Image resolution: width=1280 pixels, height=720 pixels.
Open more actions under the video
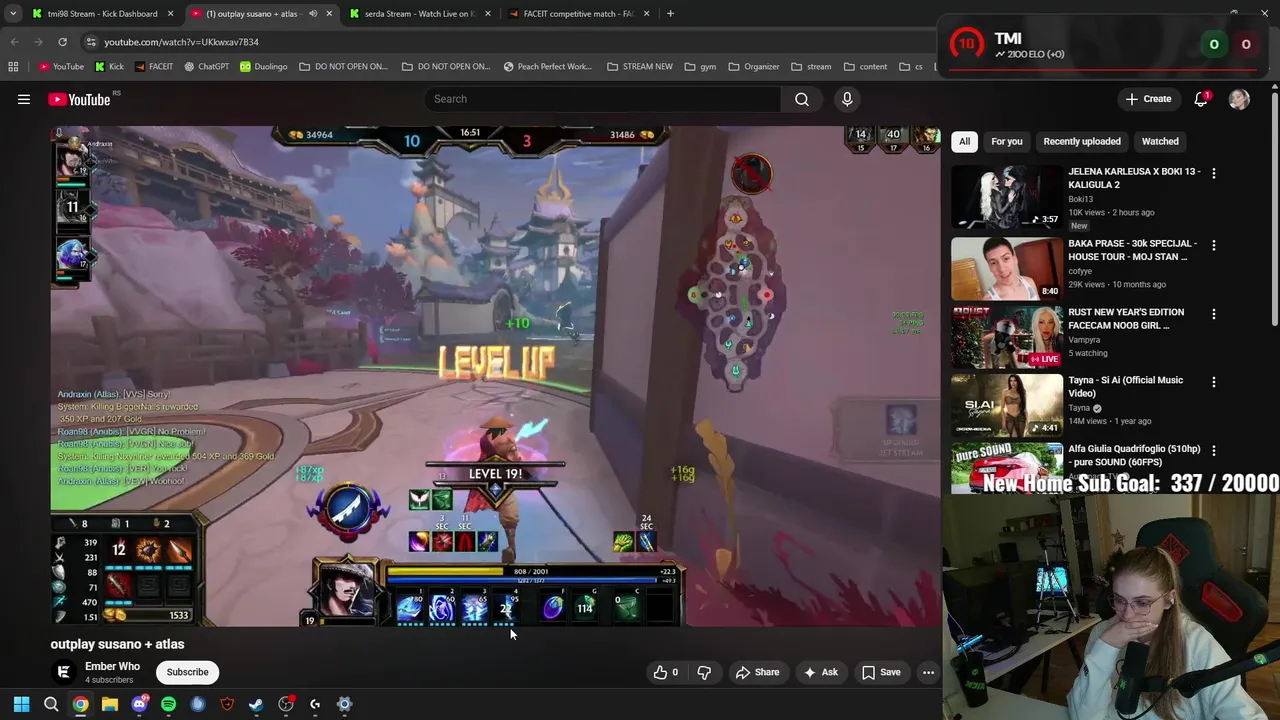(928, 672)
